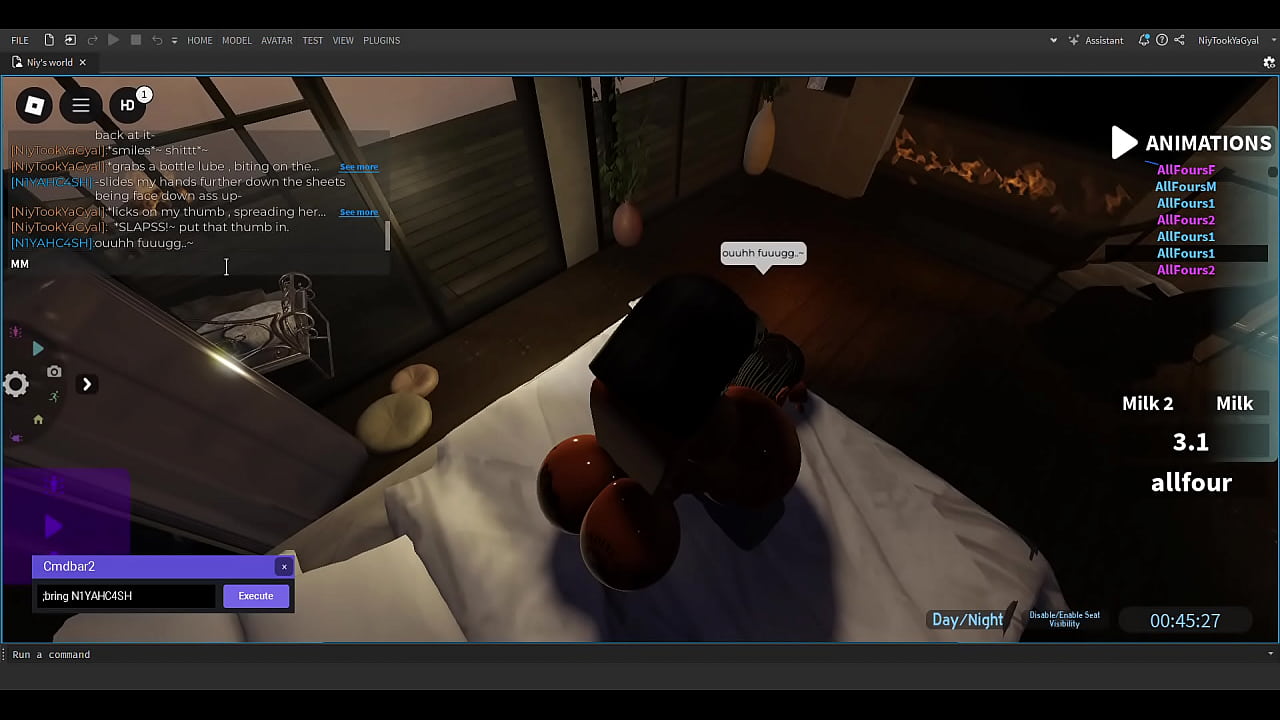Expand the right arrow chevron beside camera
Image resolution: width=1280 pixels, height=720 pixels.
87,384
